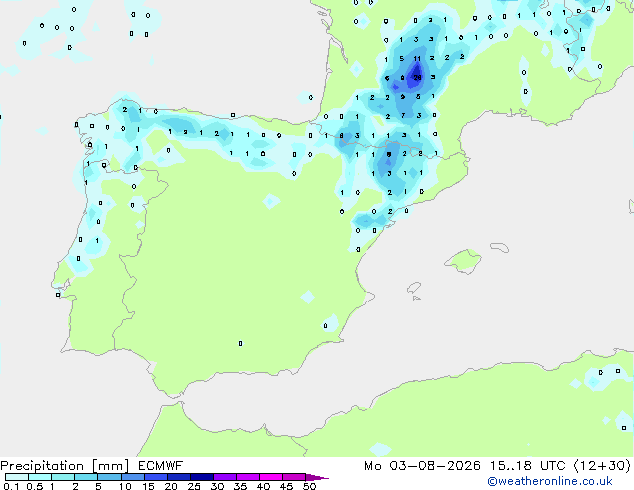Click the Ibiza island outline

[x=414, y=288]
